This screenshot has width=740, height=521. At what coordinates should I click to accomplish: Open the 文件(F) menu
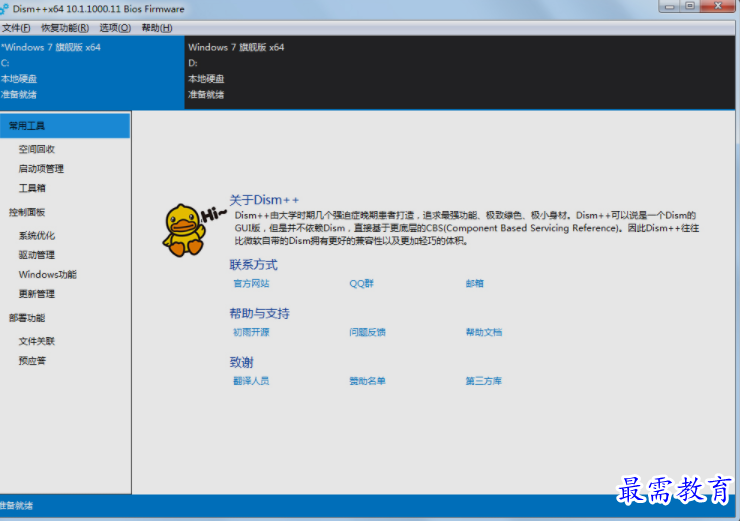16,28
